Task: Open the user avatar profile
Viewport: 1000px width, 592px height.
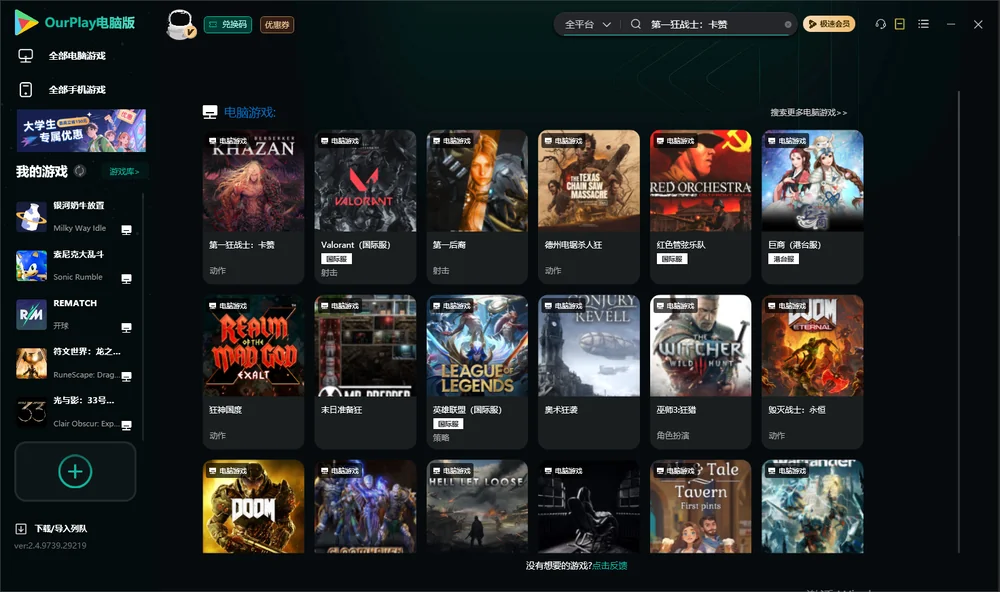Action: coord(180,24)
